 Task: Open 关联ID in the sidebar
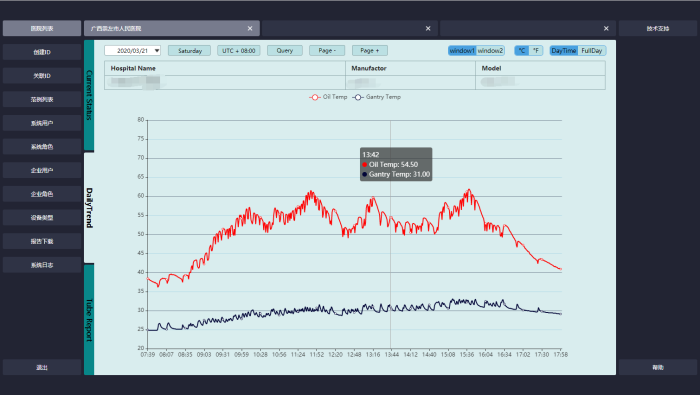pos(42,76)
